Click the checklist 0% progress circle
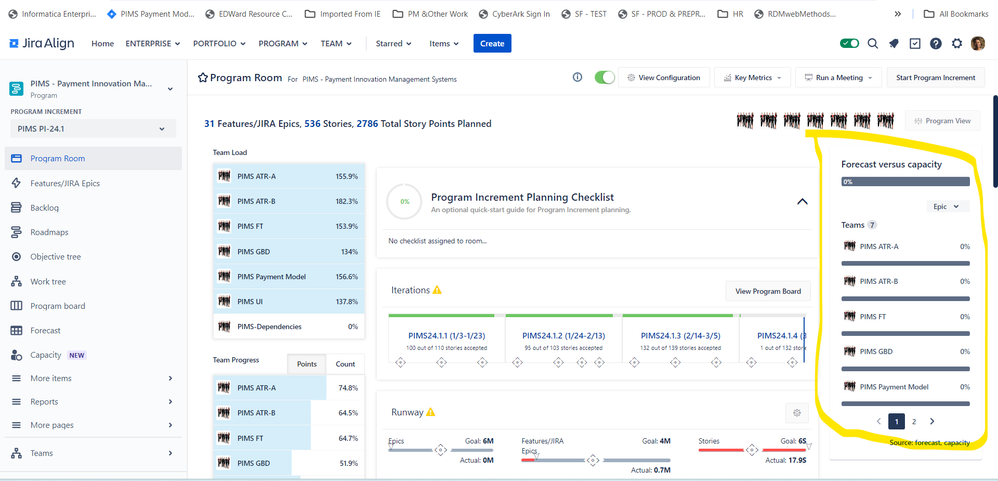The width and height of the screenshot is (998, 481). [x=404, y=201]
